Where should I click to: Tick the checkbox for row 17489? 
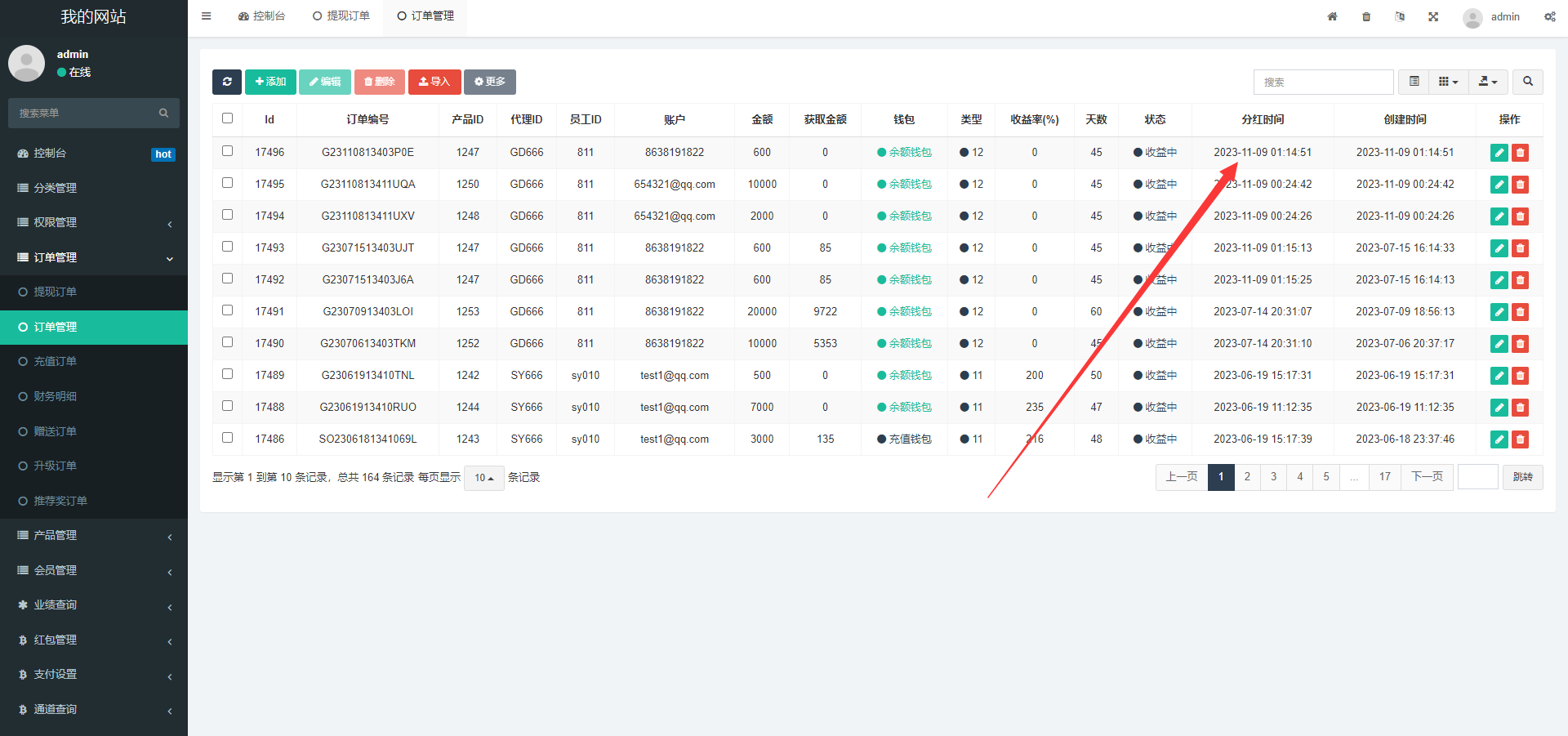coord(228,374)
